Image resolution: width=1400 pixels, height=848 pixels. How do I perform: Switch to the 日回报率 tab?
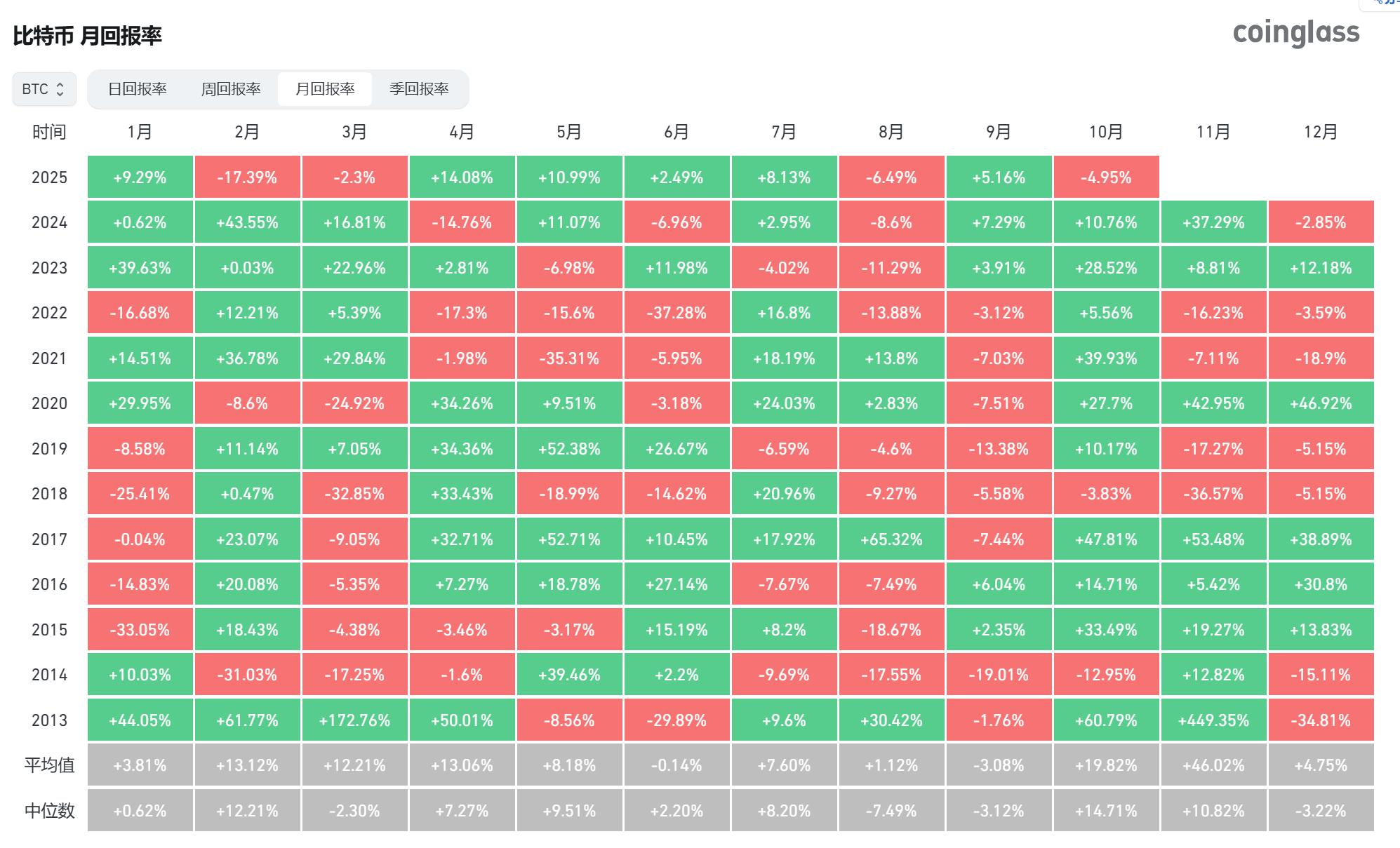coord(137,89)
